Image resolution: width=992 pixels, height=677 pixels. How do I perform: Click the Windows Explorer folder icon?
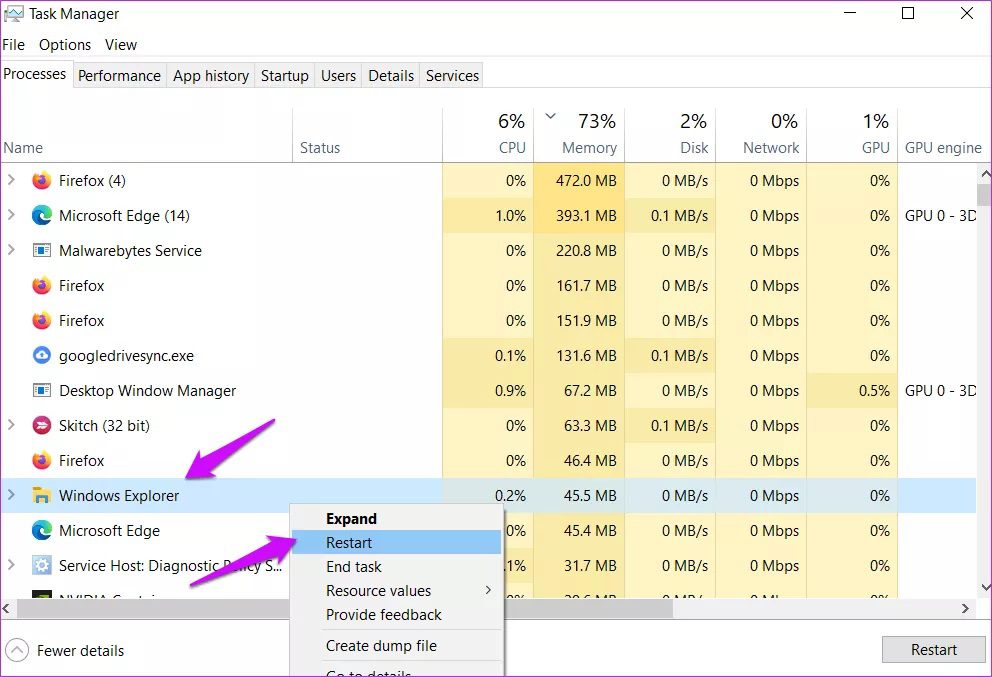click(x=42, y=495)
